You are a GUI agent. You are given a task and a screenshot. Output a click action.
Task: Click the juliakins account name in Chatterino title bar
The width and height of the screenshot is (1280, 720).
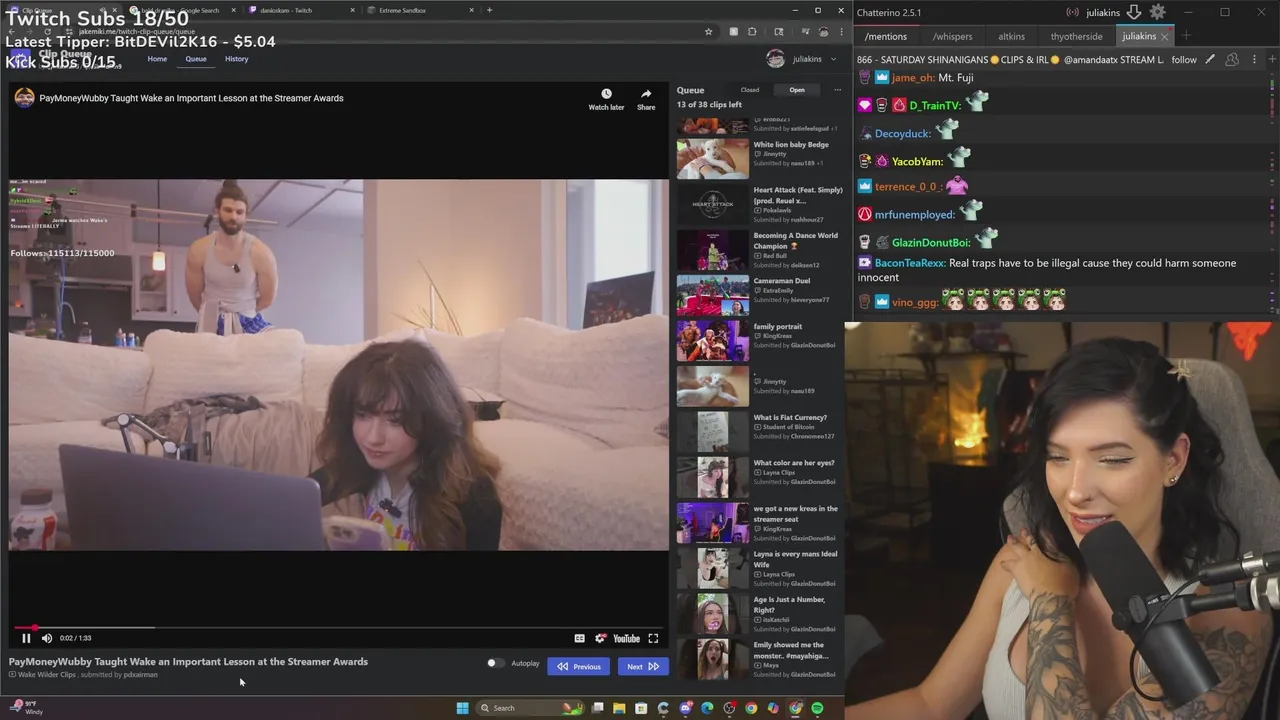1103,12
